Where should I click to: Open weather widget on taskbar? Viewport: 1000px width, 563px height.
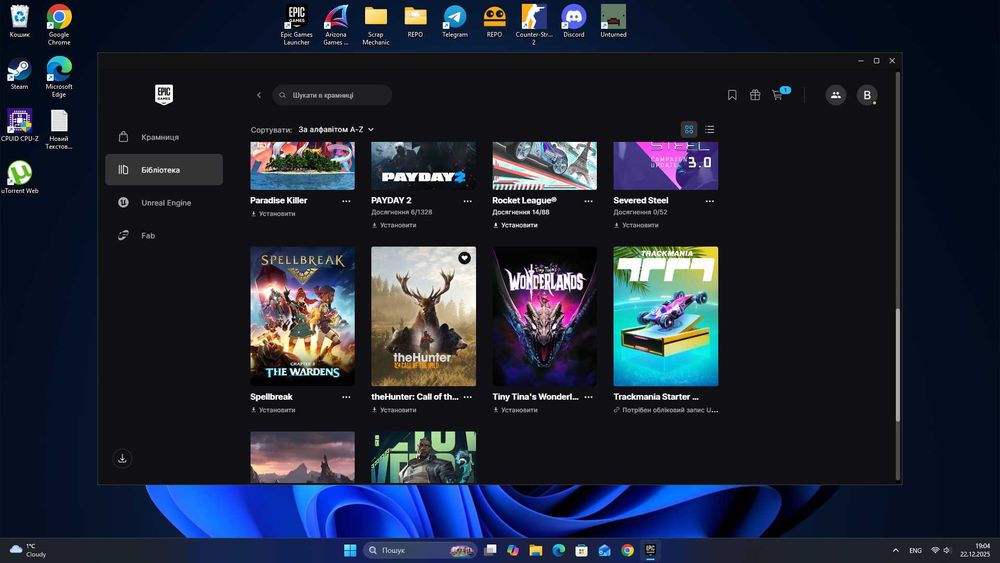(28, 550)
